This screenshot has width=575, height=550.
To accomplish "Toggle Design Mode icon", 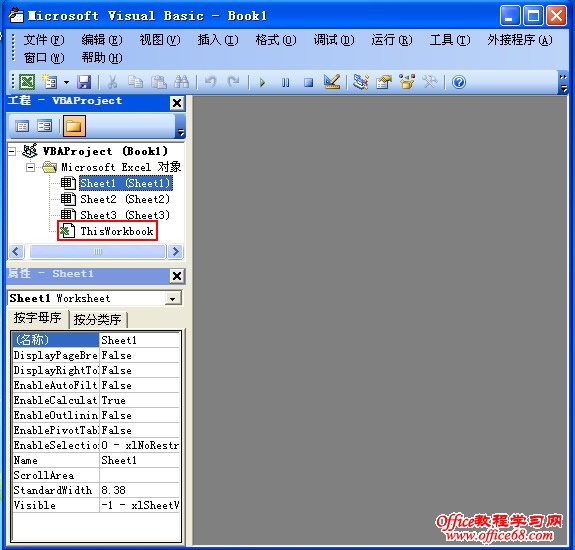I will 332,82.
